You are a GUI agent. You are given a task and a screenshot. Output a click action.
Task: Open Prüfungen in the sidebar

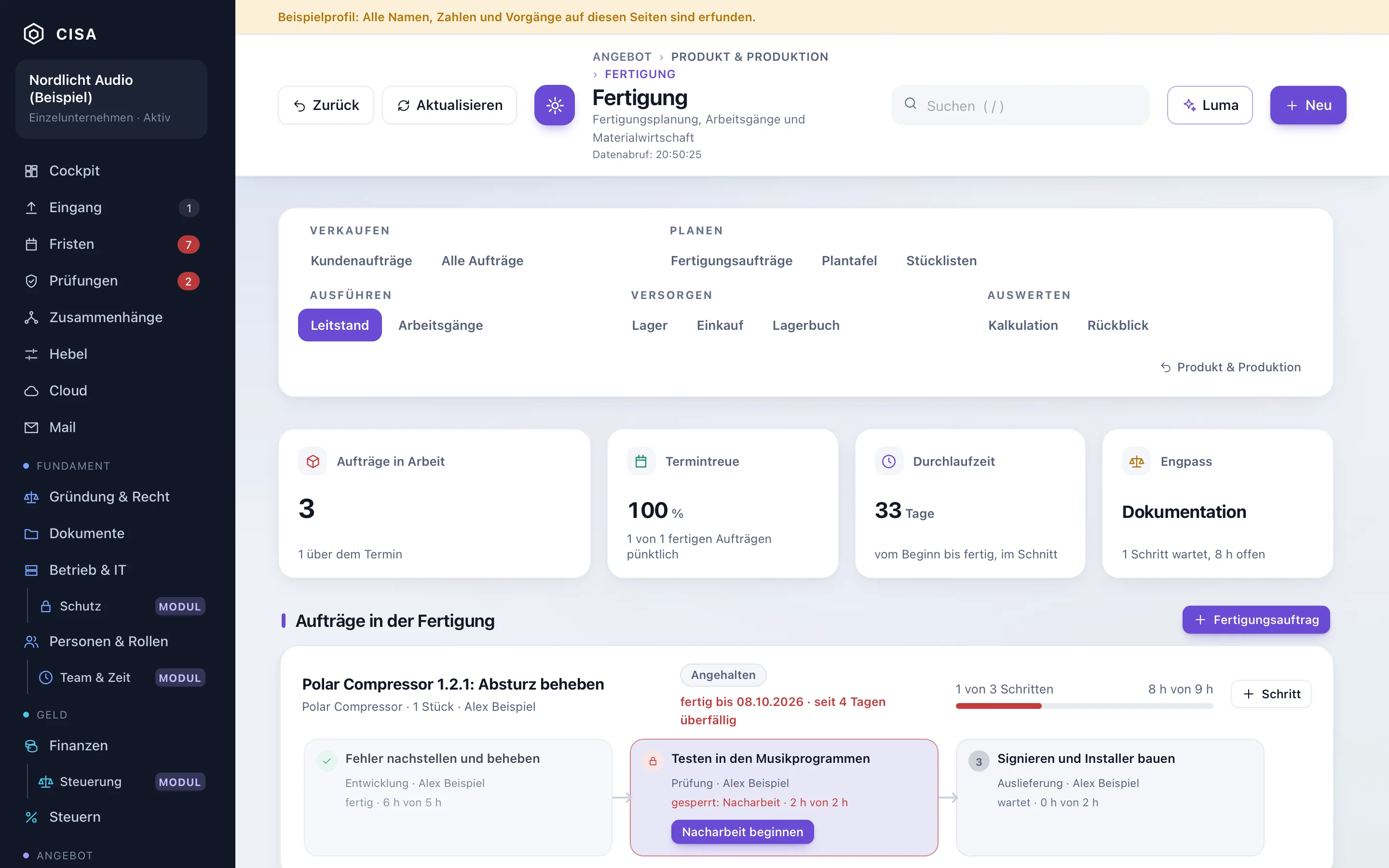(111, 281)
